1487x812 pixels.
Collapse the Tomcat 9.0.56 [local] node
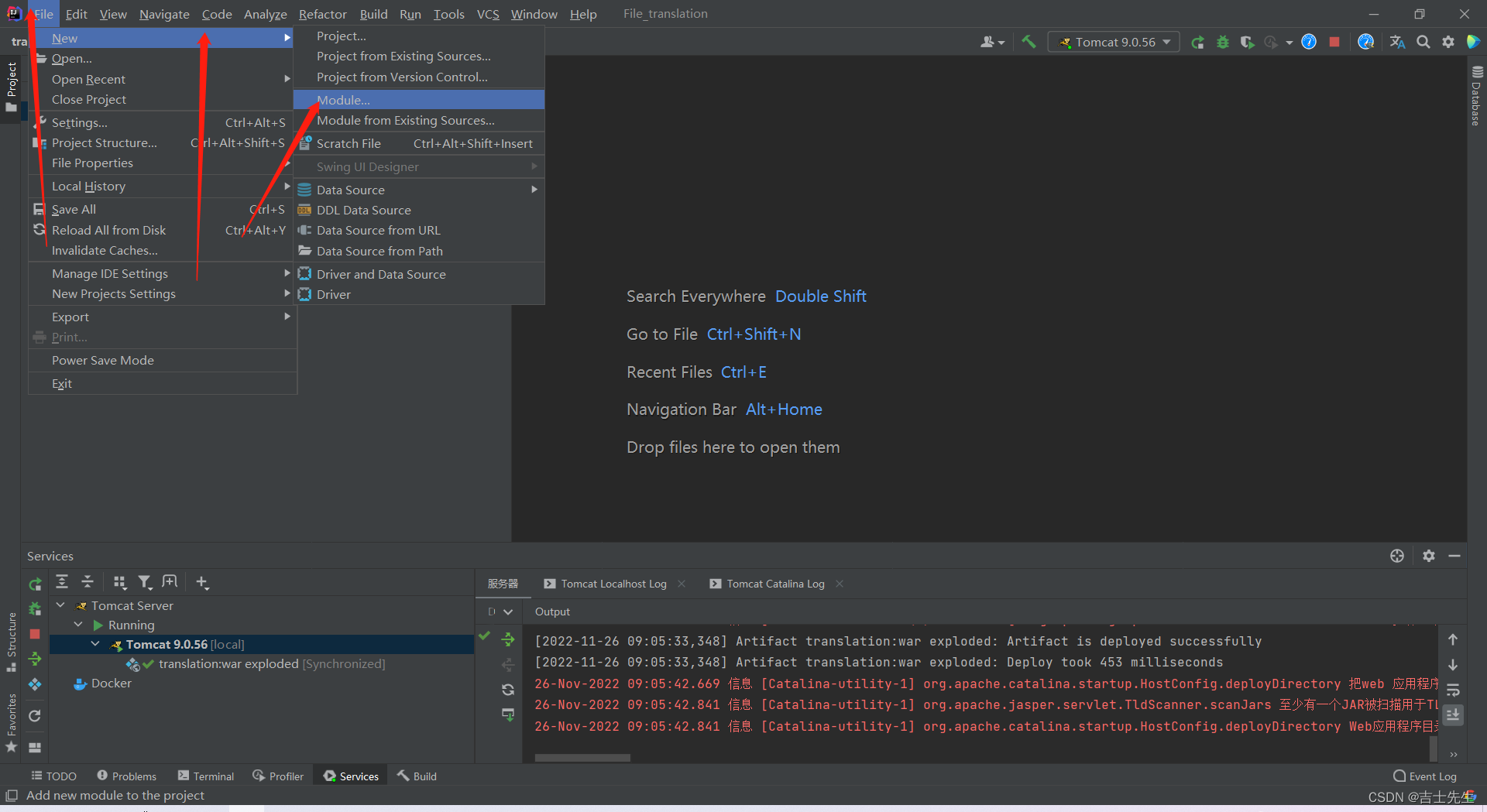coord(95,644)
